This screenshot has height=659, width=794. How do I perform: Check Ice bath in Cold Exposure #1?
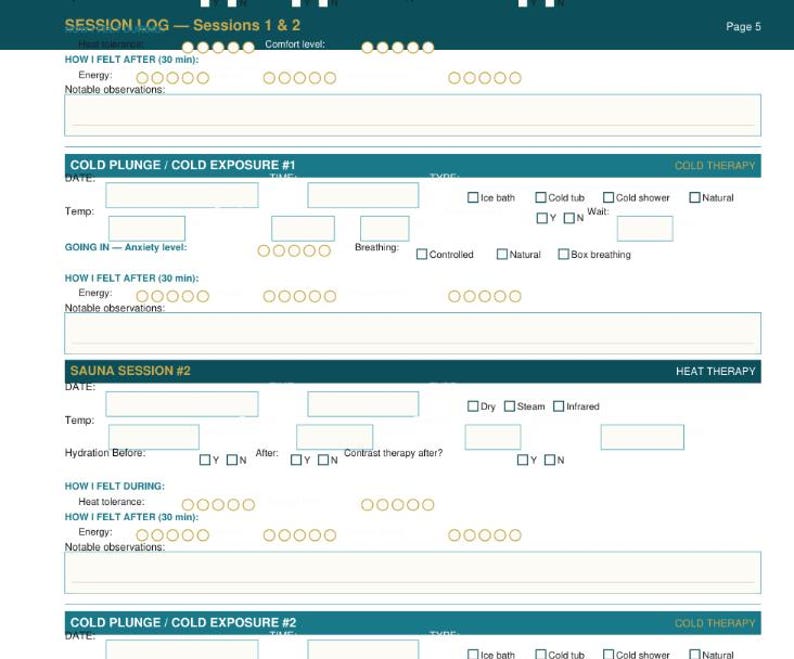pos(472,198)
